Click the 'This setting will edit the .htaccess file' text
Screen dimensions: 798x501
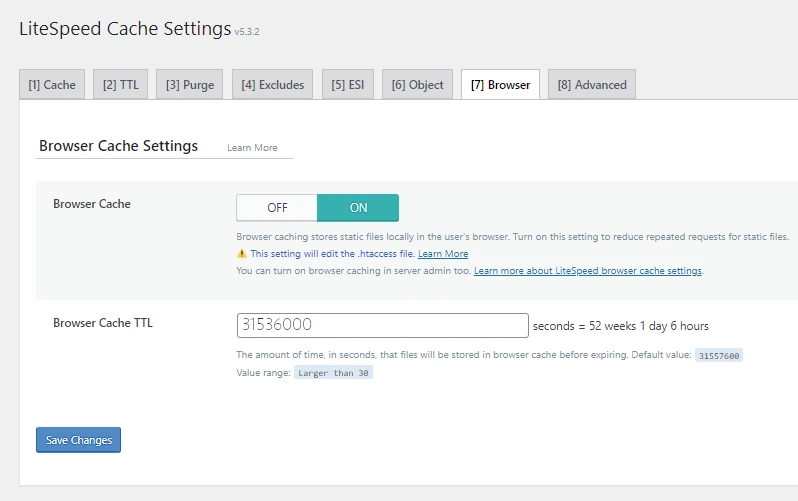[332, 254]
